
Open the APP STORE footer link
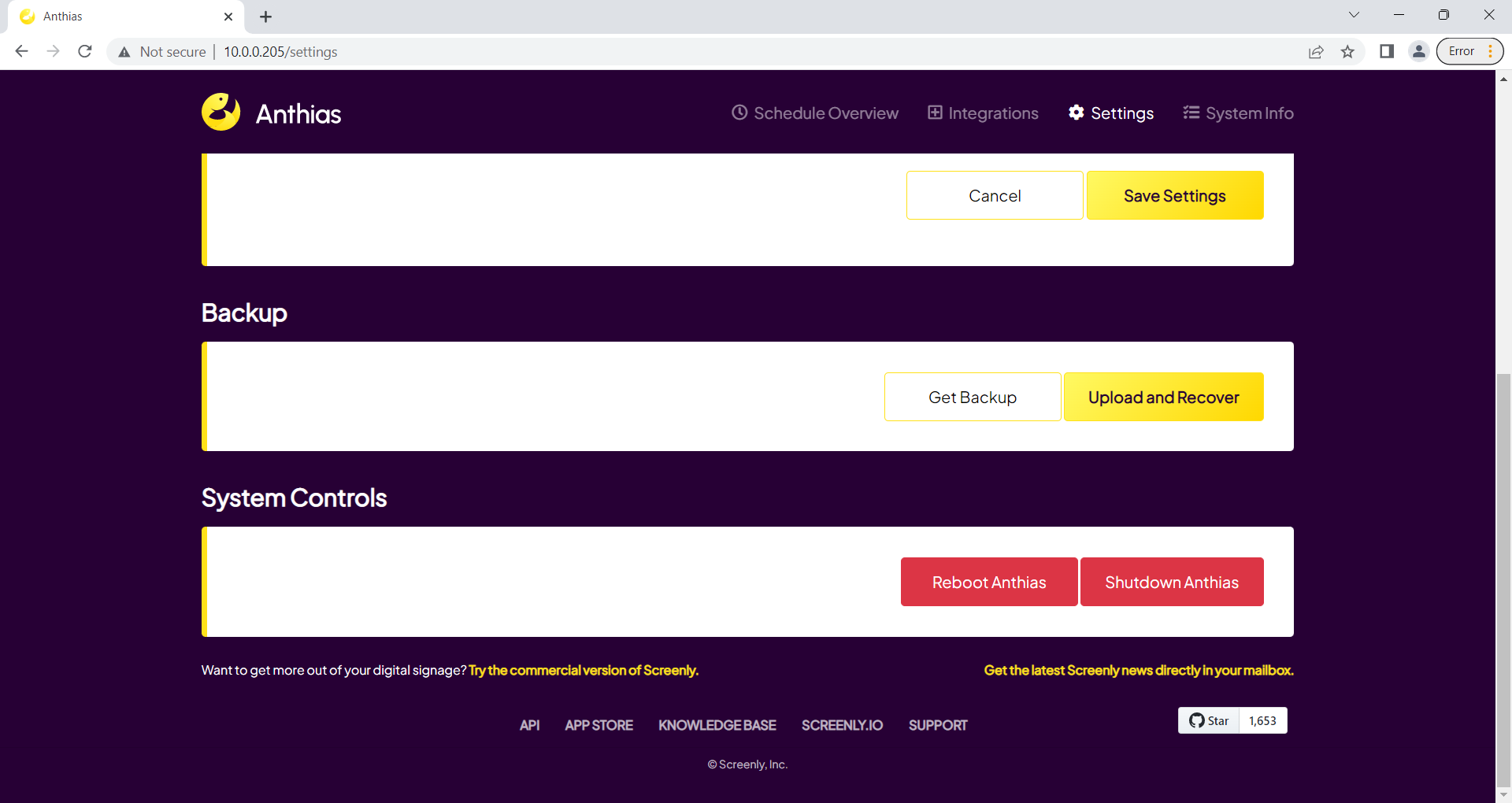click(598, 725)
